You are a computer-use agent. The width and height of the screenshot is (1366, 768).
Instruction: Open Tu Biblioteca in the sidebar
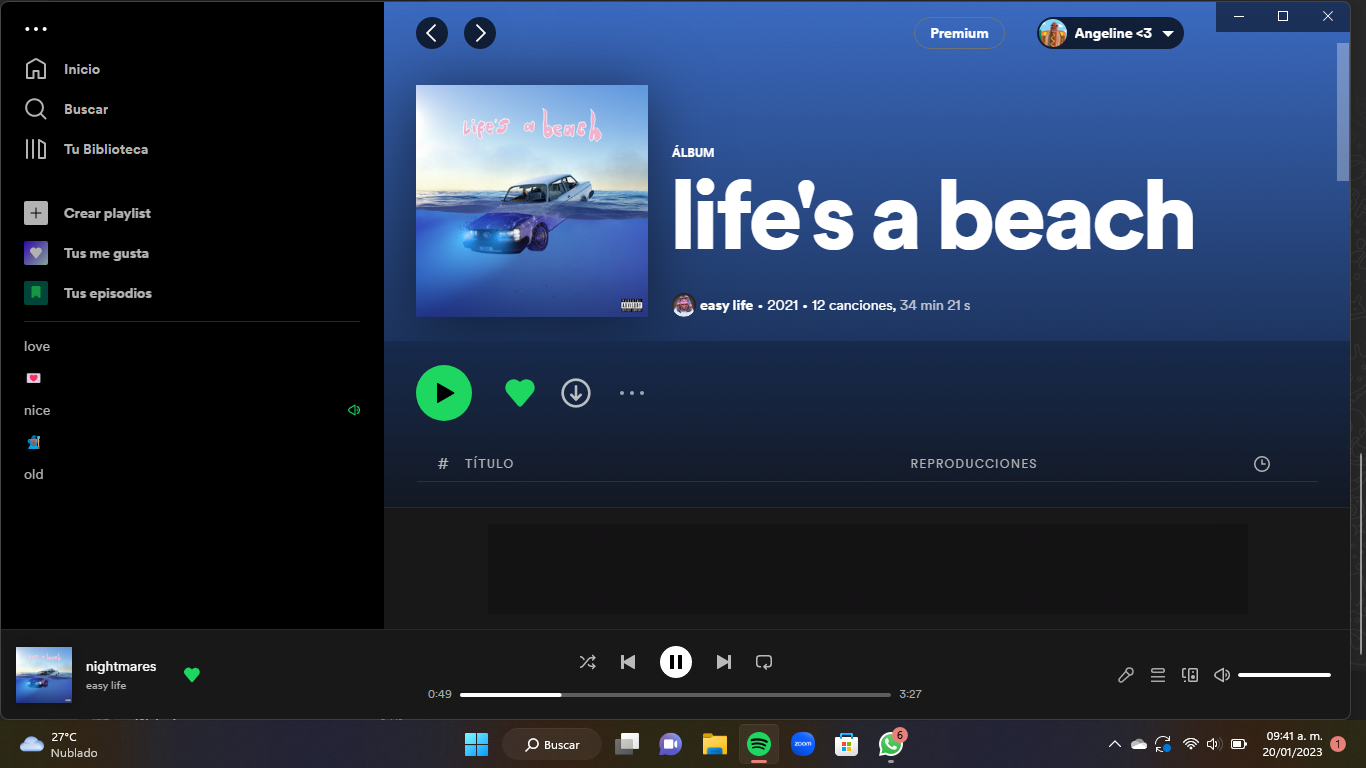pos(105,149)
